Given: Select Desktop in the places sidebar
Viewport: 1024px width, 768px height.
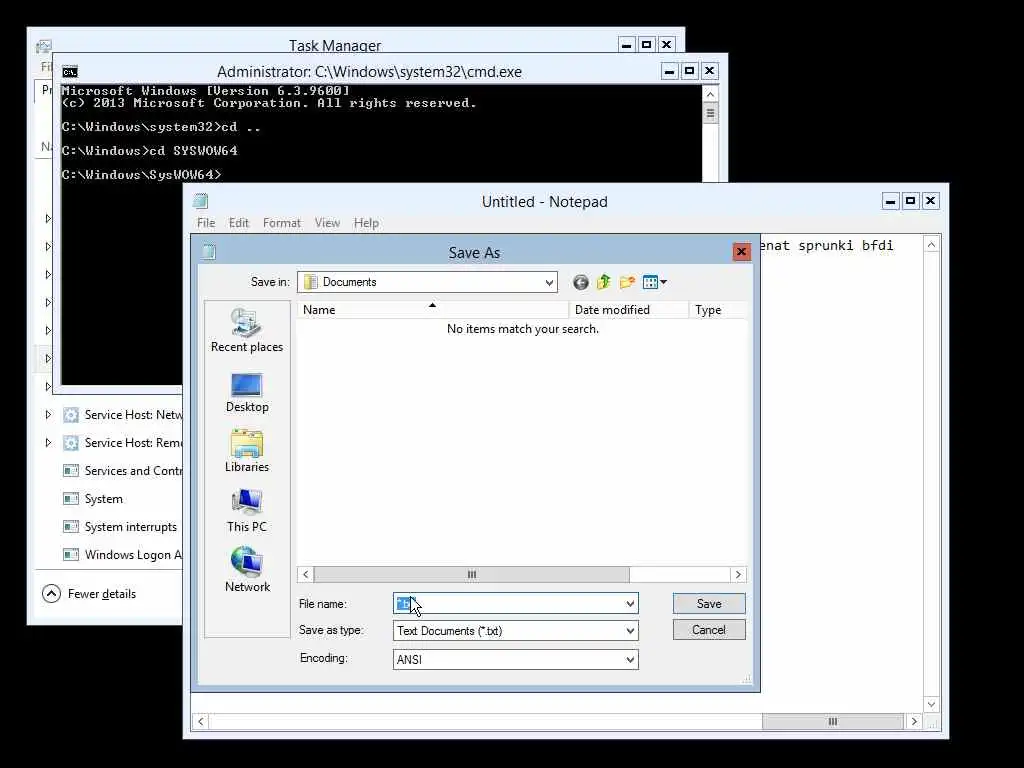Looking at the screenshot, I should pos(247,393).
